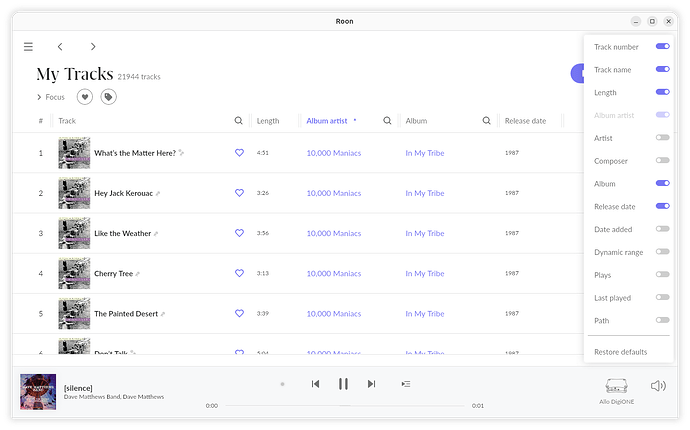Click Restore defaults in column menu
The height and width of the screenshot is (430, 690).
(620, 352)
